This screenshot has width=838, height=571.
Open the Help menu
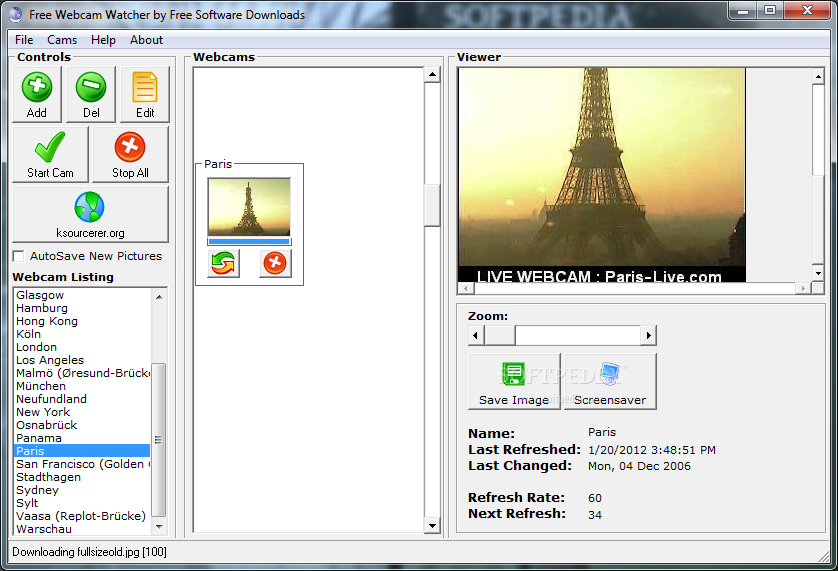coord(103,40)
